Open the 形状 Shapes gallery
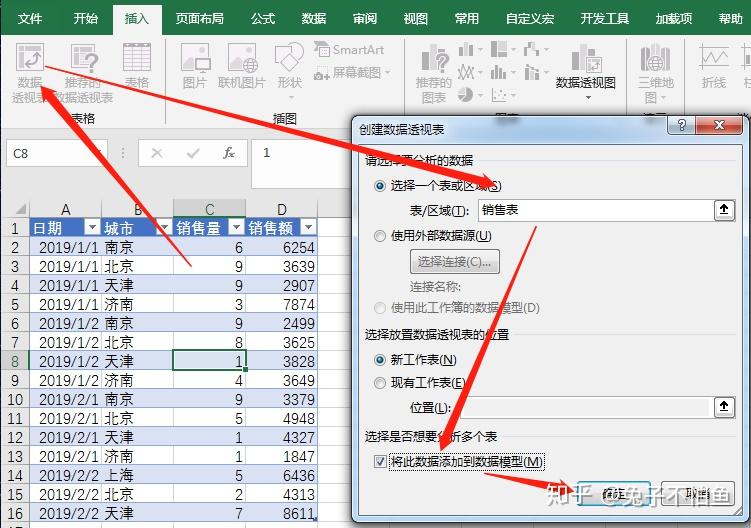The width and height of the screenshot is (751, 528). click(289, 58)
